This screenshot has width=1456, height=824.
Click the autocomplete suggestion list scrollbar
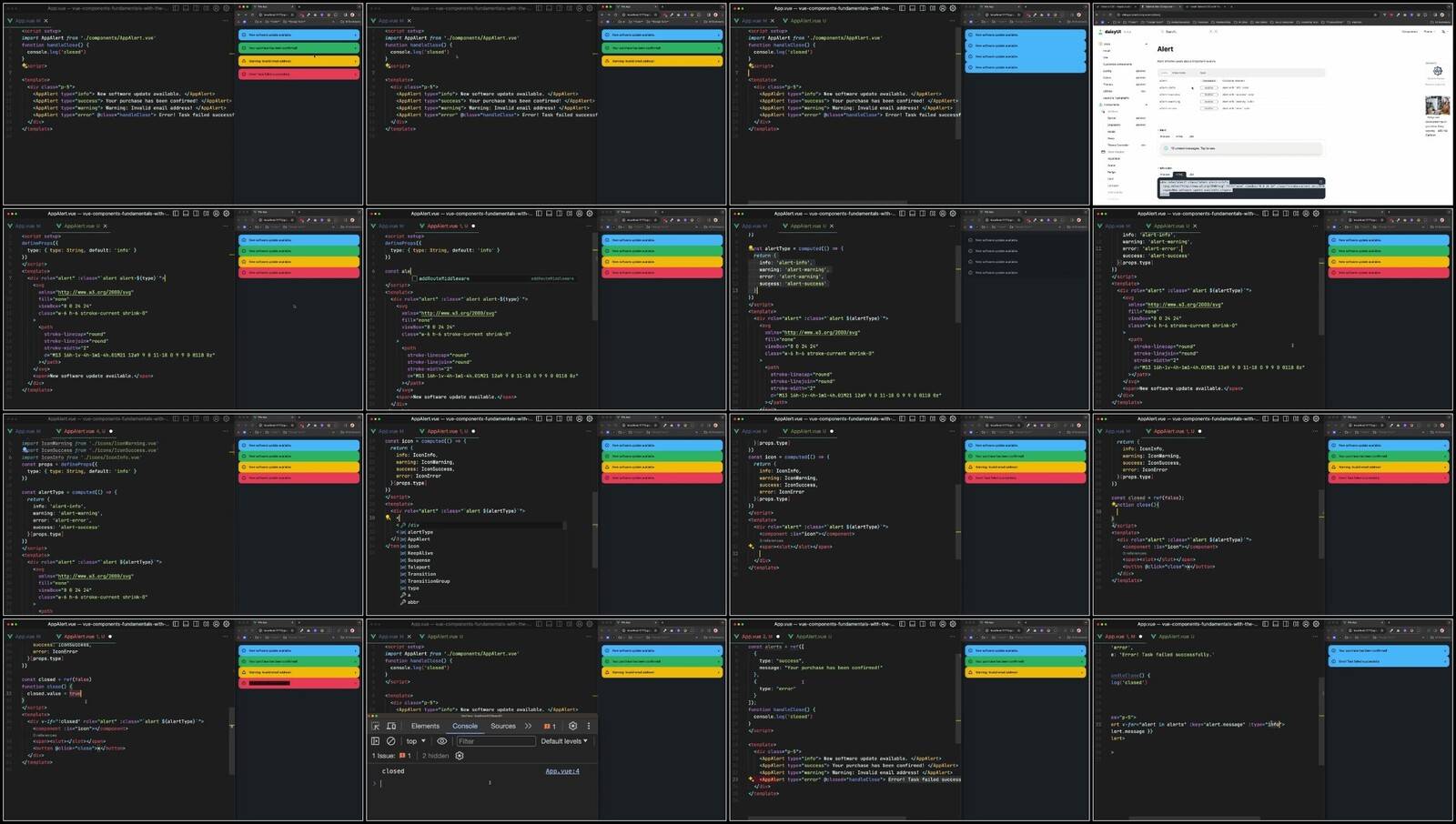[564, 526]
